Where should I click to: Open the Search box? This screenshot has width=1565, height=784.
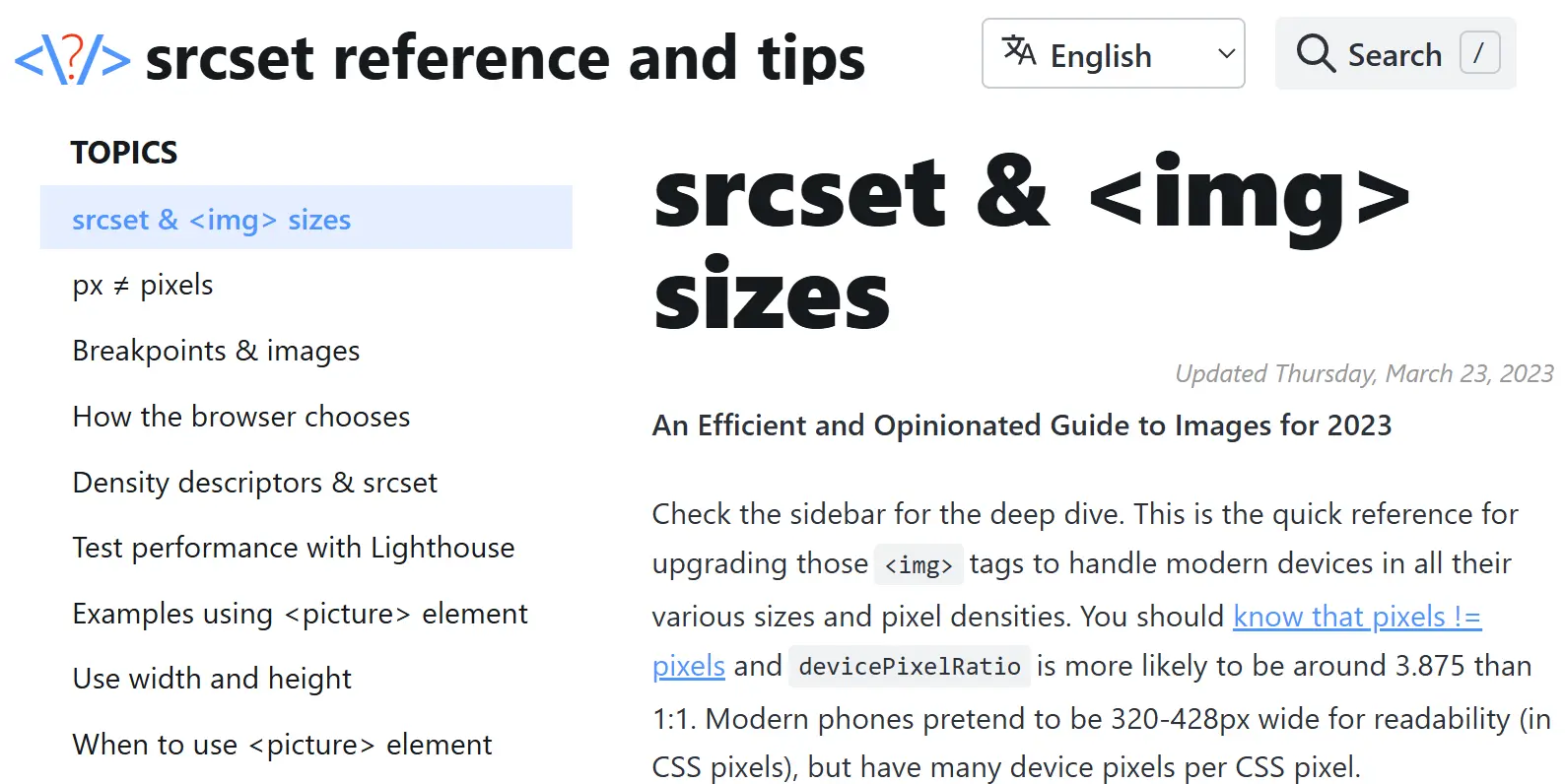coord(1395,53)
